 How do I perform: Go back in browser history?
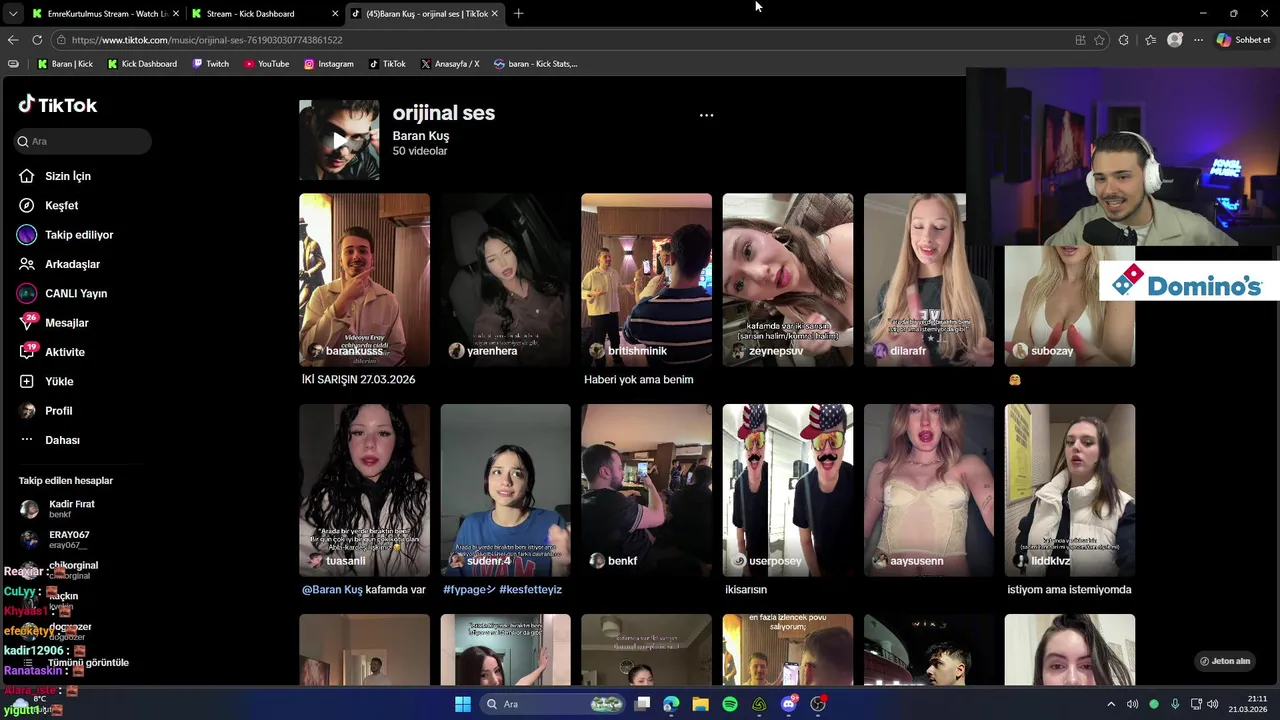[x=13, y=40]
